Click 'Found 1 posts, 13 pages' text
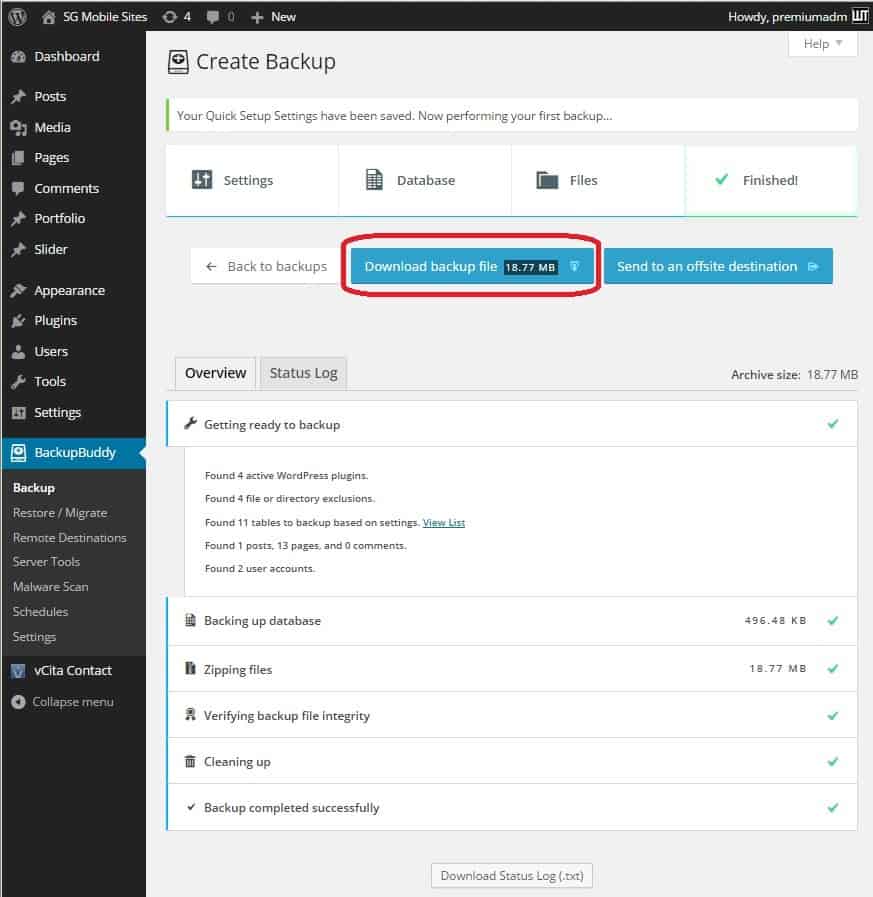Screen dimensions: 873x897 click(305, 546)
